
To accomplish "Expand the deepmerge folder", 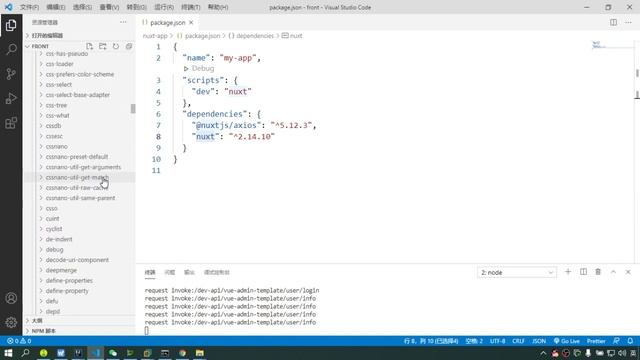I will point(61,270).
